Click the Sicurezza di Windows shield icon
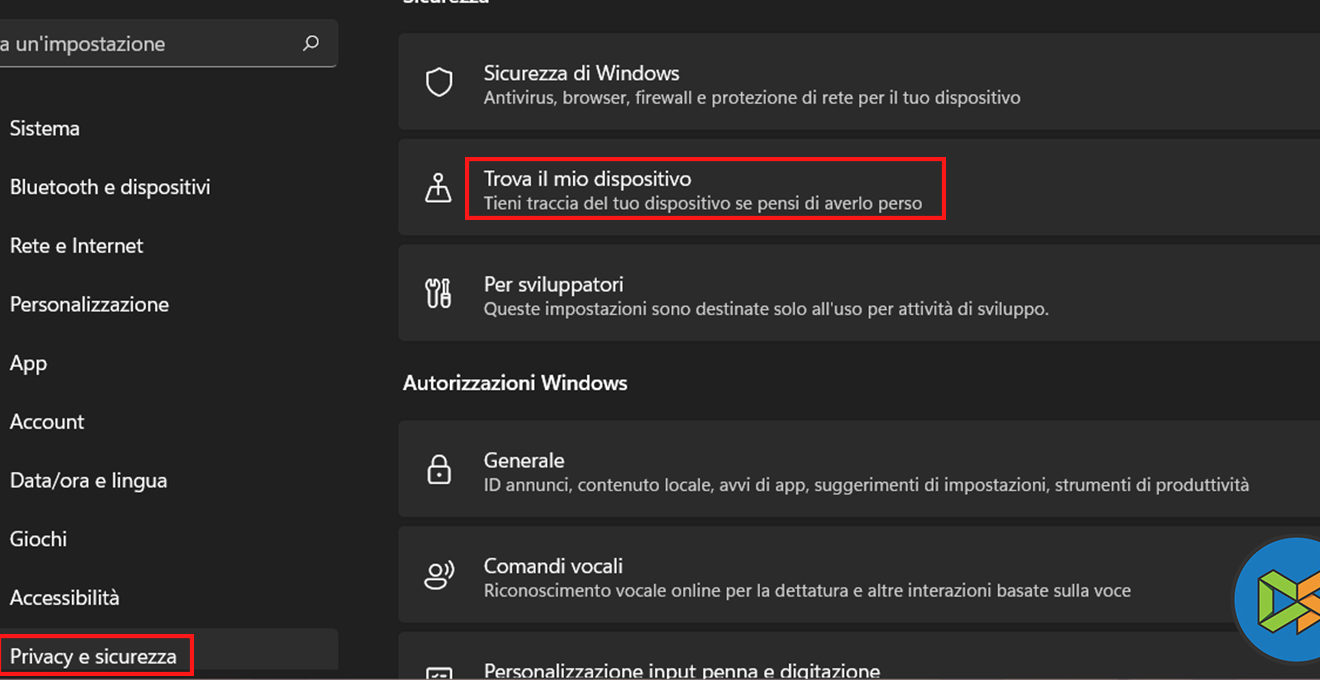The height and width of the screenshot is (680, 1320). coord(439,82)
